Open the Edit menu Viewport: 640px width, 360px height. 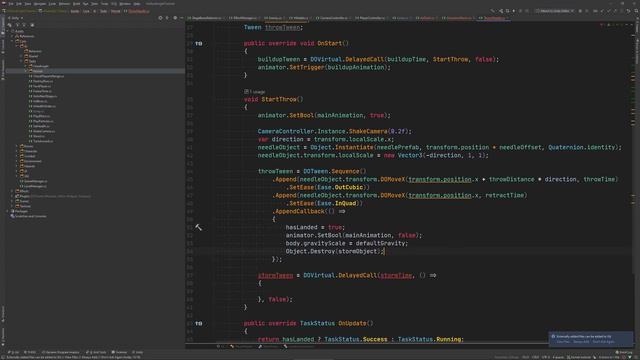coord(19,4)
